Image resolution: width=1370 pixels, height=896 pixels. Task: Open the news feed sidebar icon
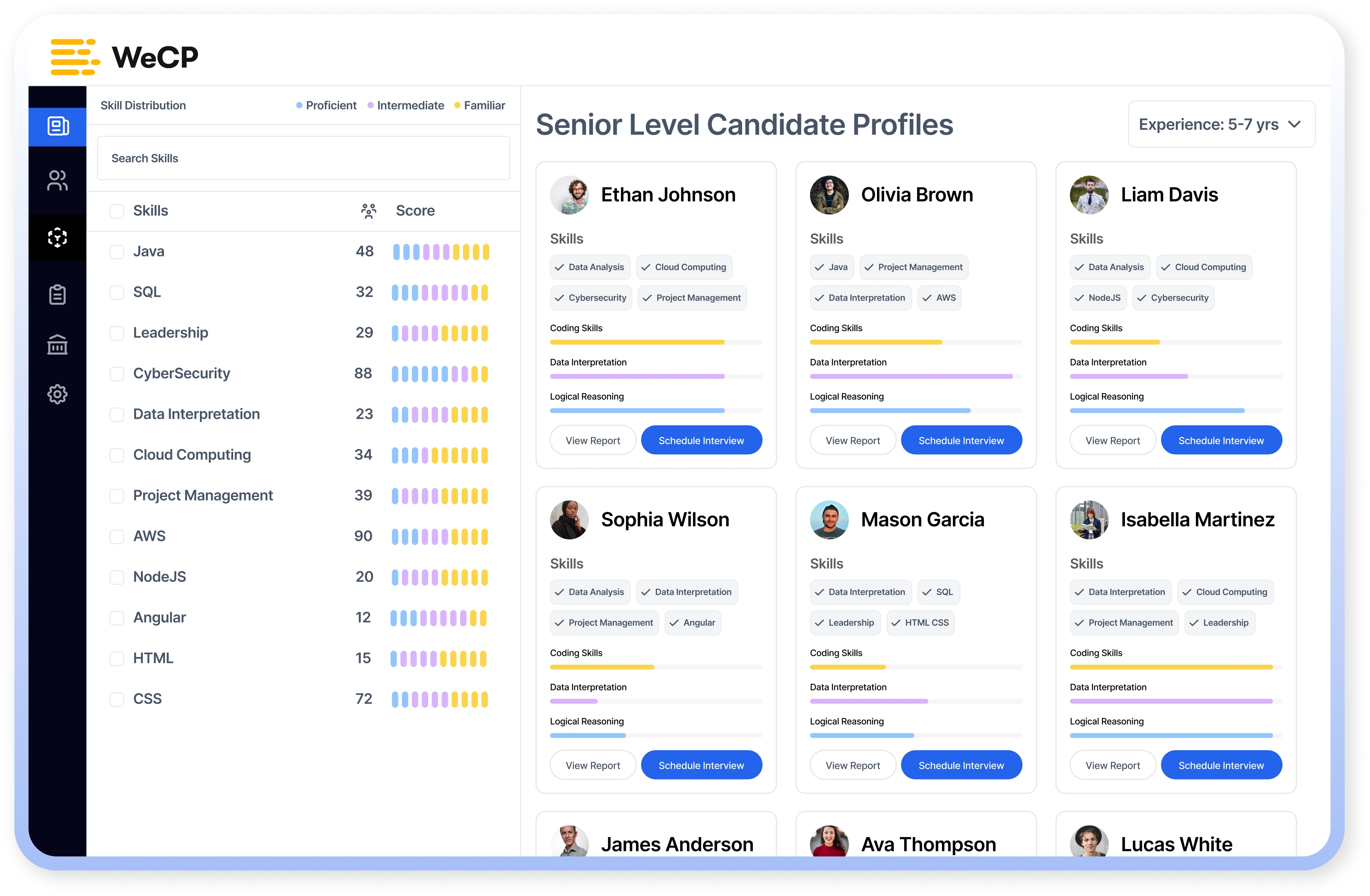tap(58, 126)
